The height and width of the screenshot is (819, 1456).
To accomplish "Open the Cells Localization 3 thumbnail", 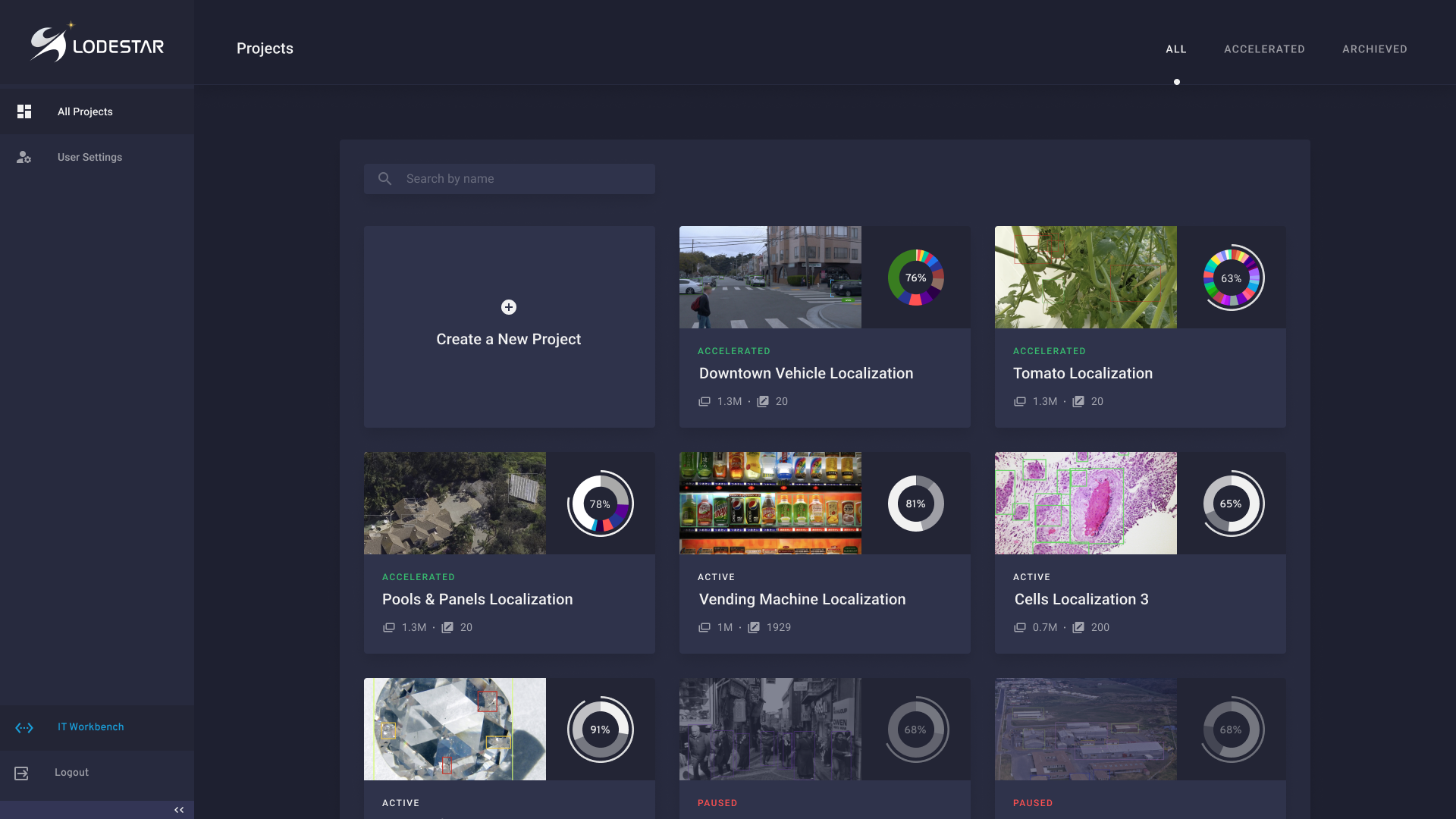I will pos(1085,503).
